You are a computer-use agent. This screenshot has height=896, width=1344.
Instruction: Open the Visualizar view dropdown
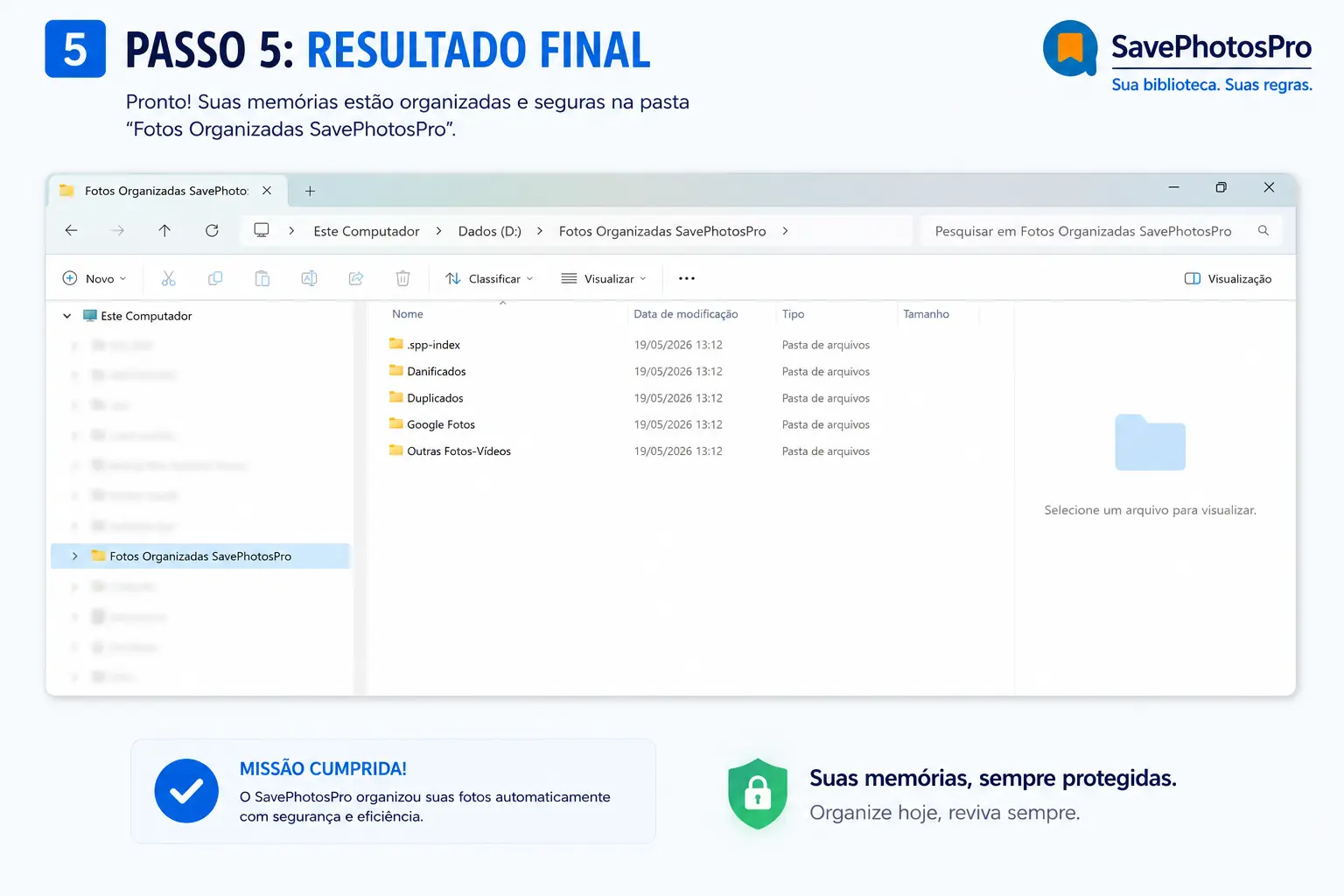pos(604,278)
